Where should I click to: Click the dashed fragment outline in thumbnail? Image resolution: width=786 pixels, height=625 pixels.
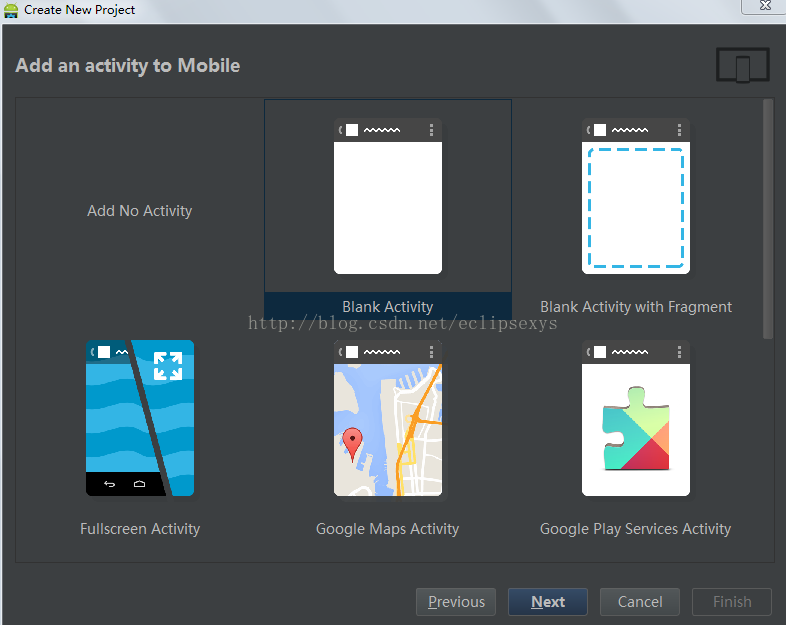pyautogui.click(x=636, y=207)
